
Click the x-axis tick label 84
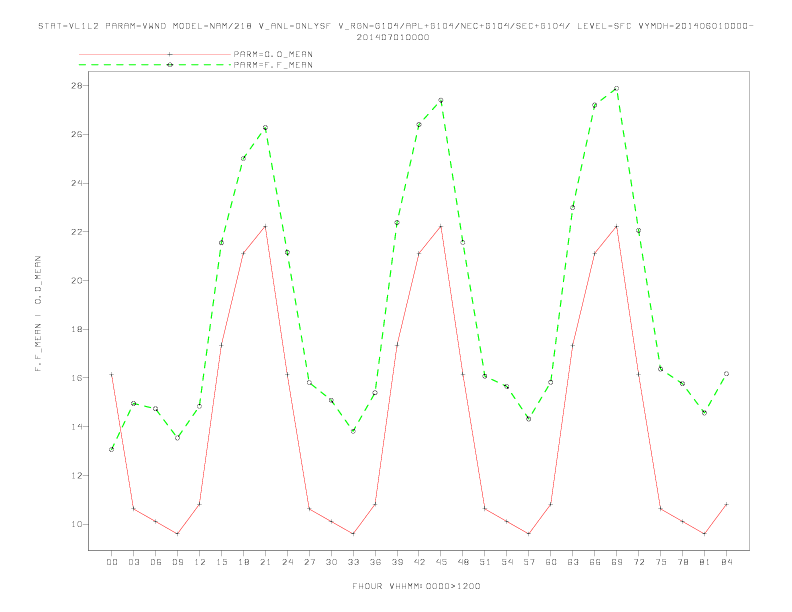tap(726, 562)
